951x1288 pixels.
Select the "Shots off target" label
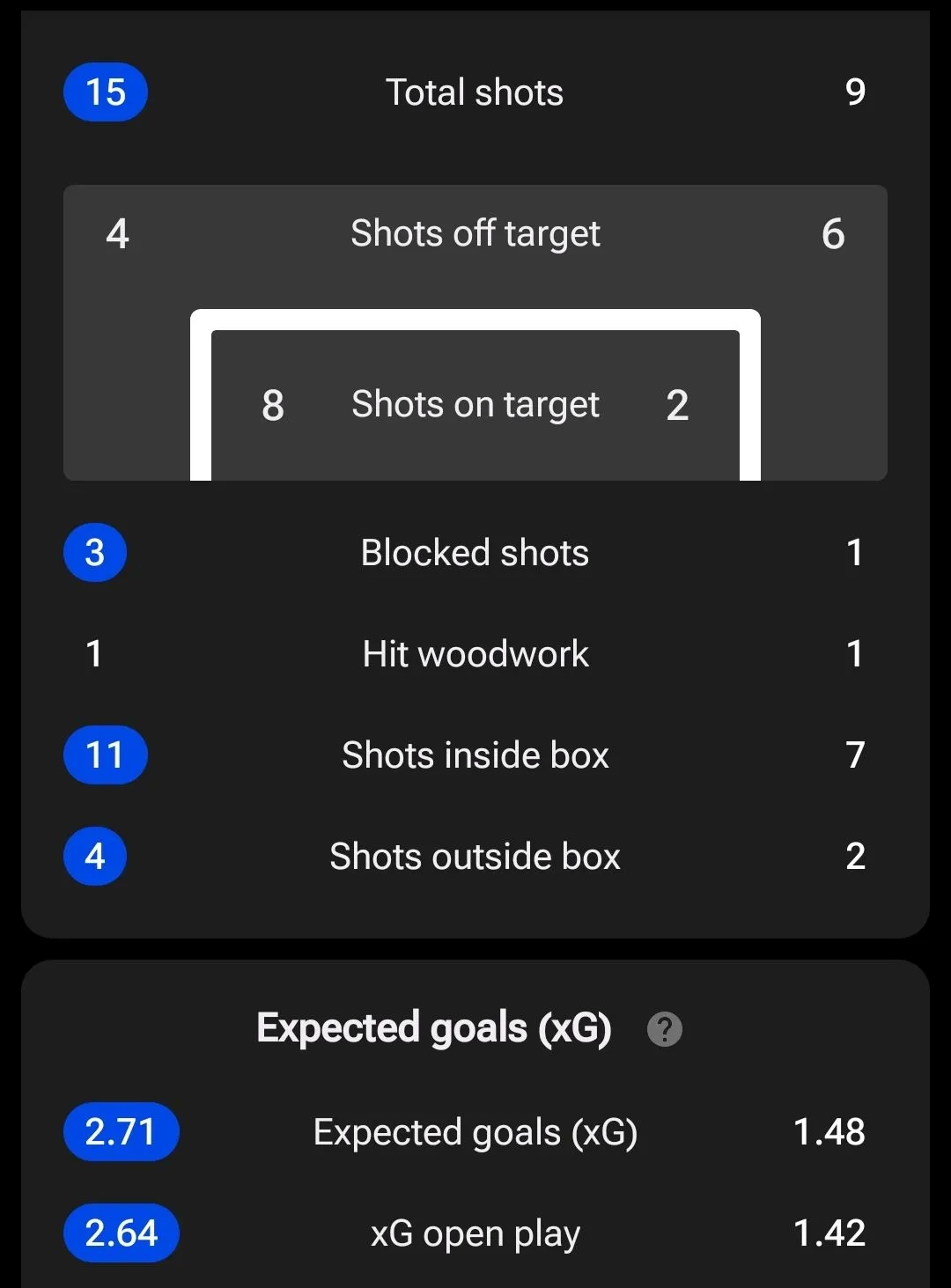click(475, 234)
